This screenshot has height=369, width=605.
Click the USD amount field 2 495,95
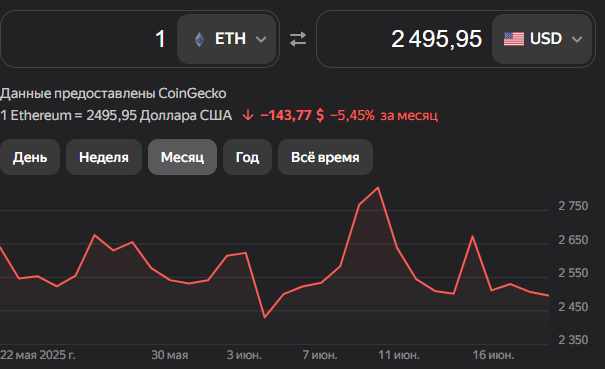pos(436,39)
